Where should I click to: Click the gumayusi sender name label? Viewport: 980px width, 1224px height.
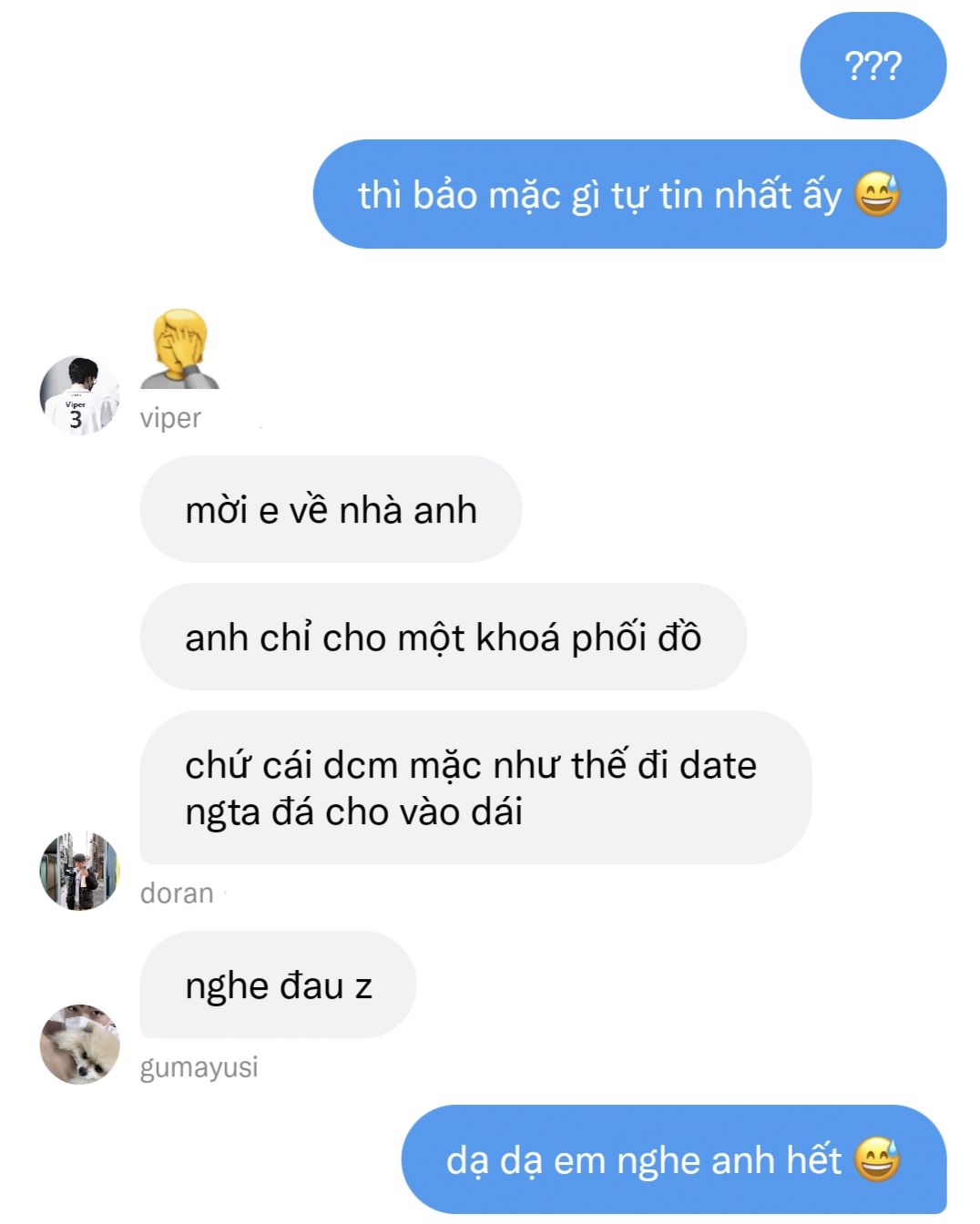pyautogui.click(x=199, y=1066)
